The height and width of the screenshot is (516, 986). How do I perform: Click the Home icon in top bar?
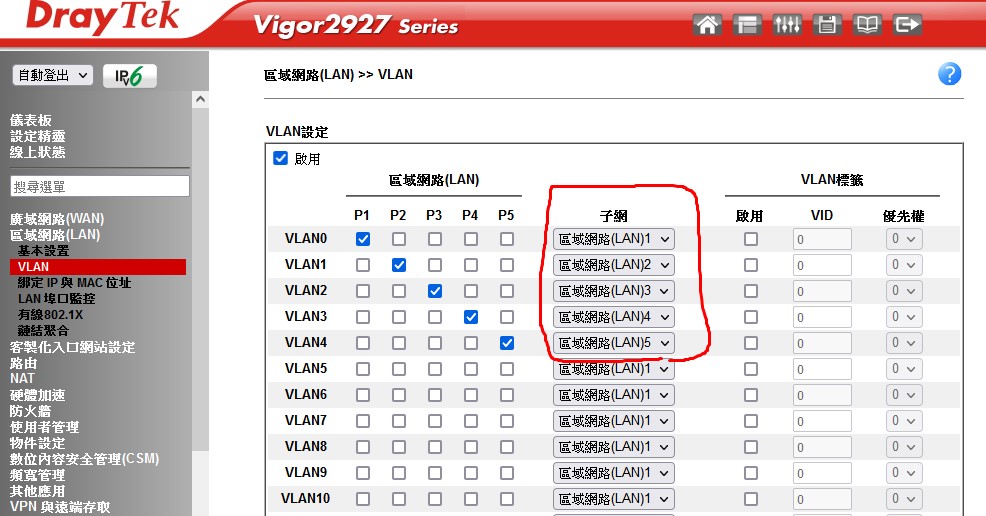707,25
